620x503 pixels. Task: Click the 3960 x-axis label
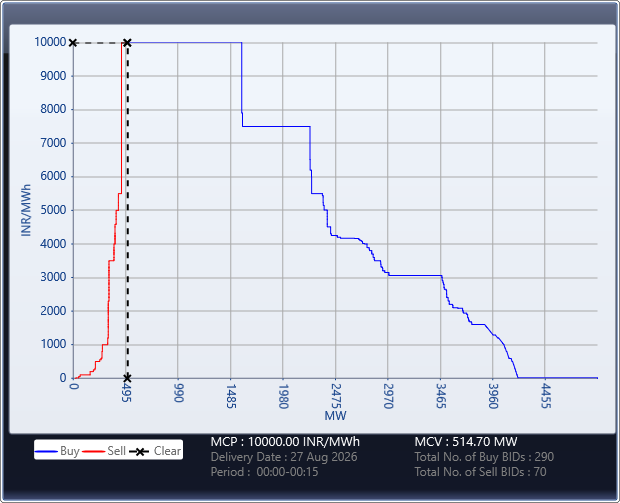pos(493,396)
